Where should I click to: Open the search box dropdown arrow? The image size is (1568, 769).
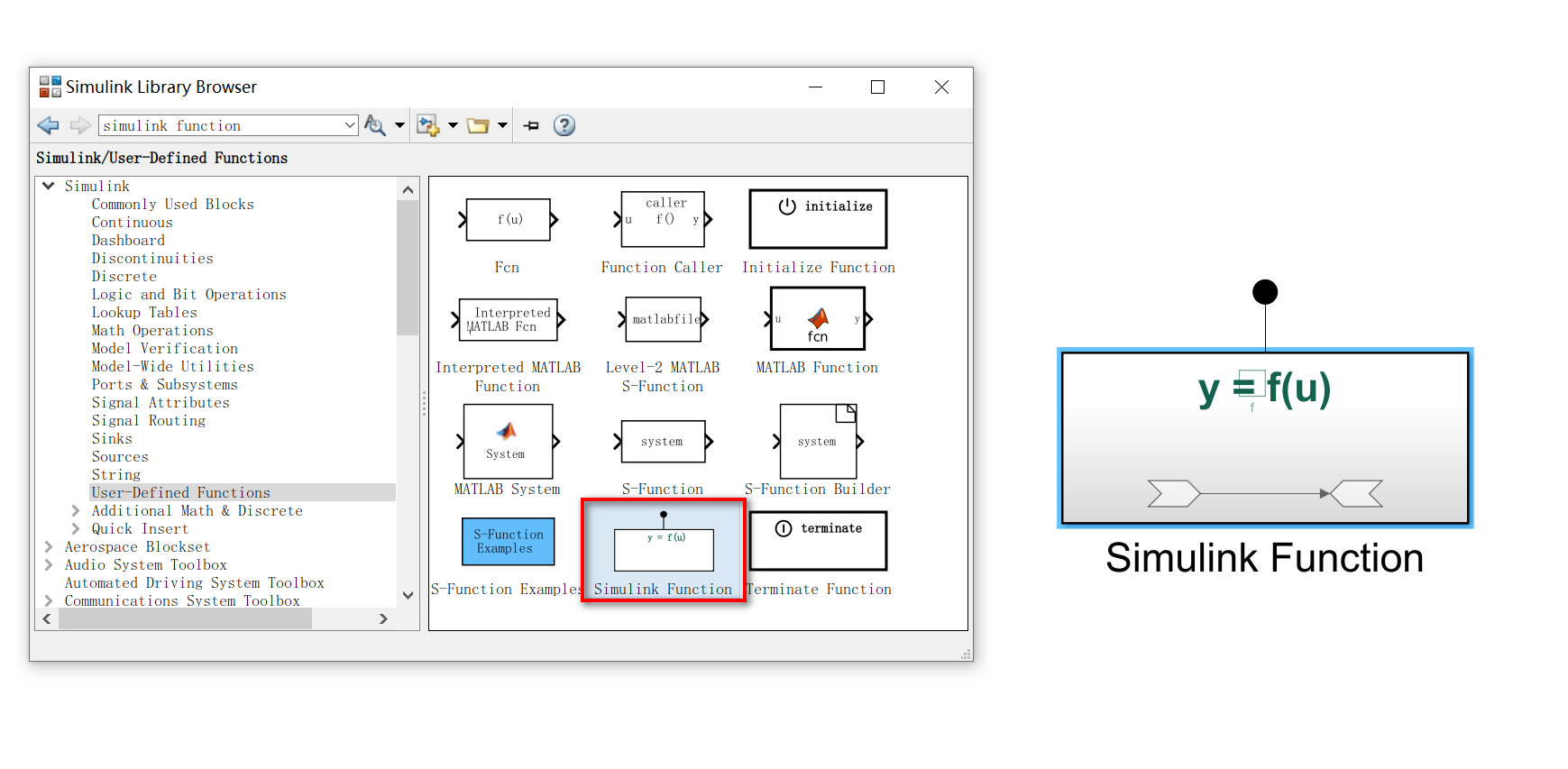point(350,125)
